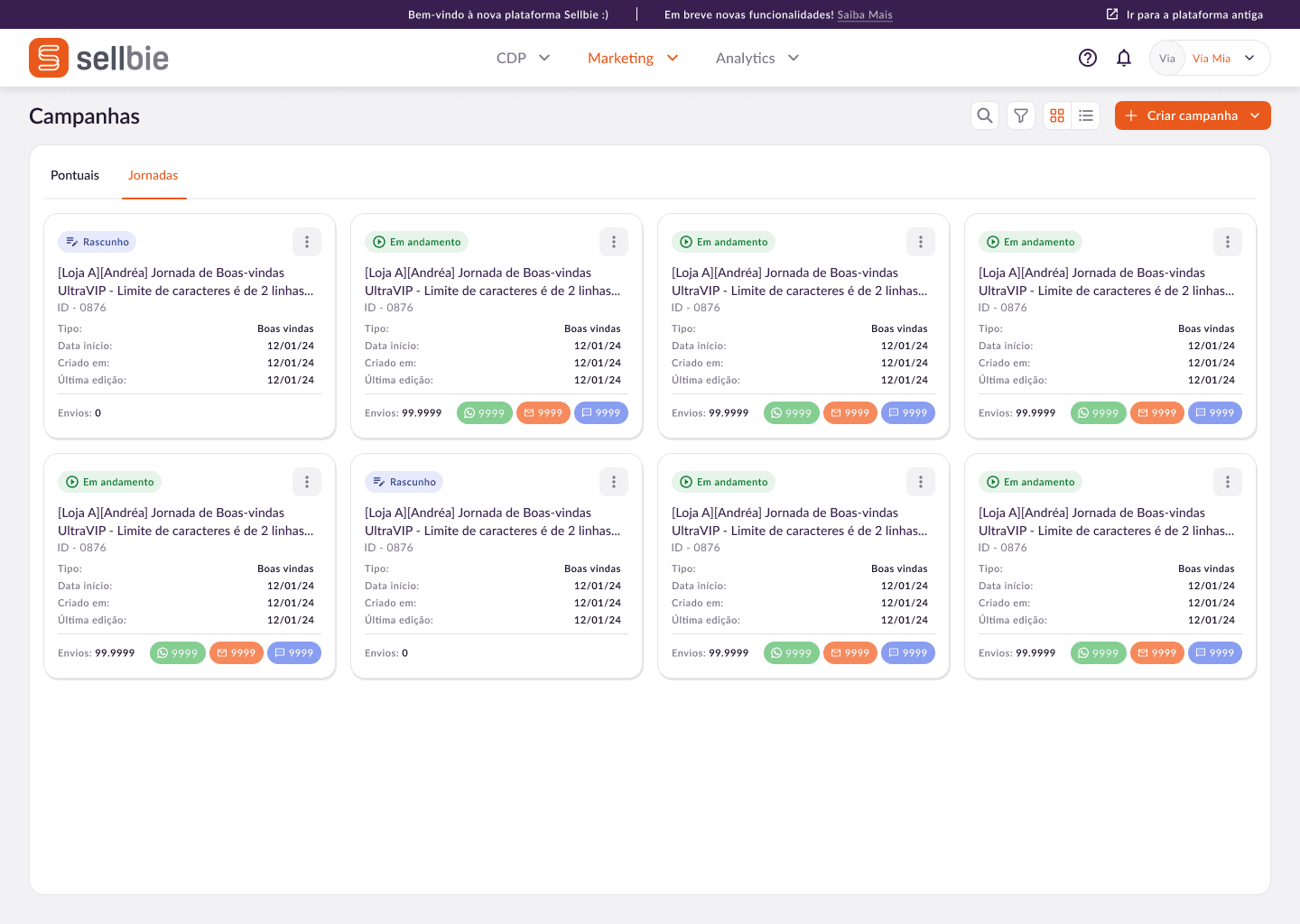This screenshot has width=1300, height=924.
Task: Expand the CDP navigation menu
Action: [524, 58]
